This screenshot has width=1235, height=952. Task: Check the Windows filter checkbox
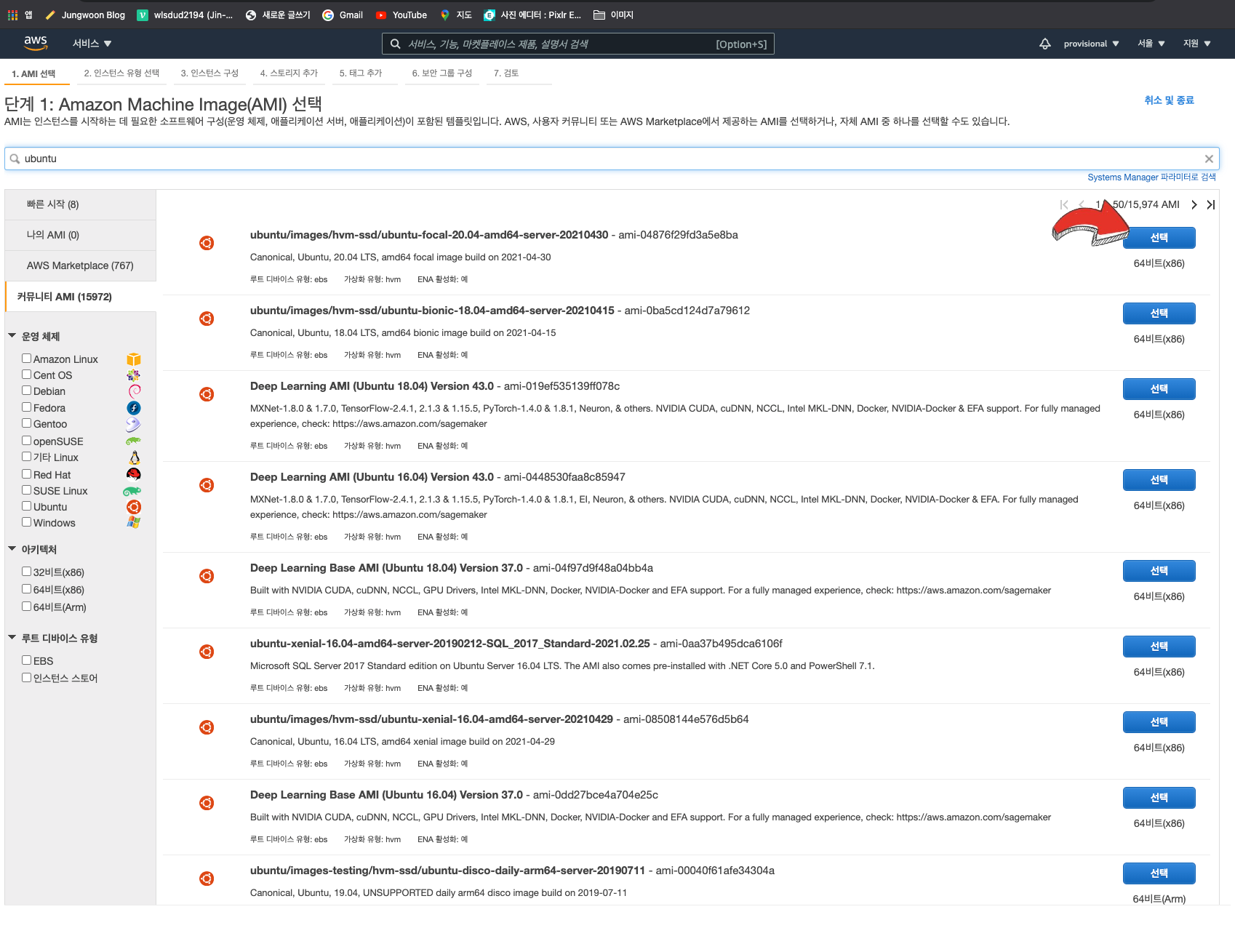tap(26, 522)
